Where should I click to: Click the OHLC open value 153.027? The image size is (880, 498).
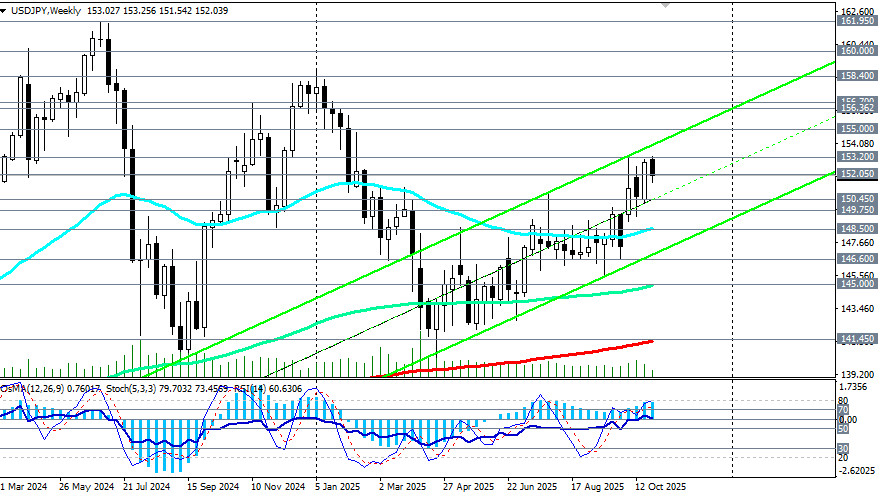105,11
